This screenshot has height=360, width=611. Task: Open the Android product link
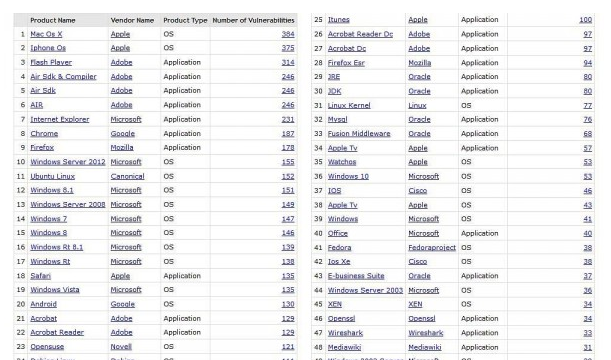coord(44,304)
